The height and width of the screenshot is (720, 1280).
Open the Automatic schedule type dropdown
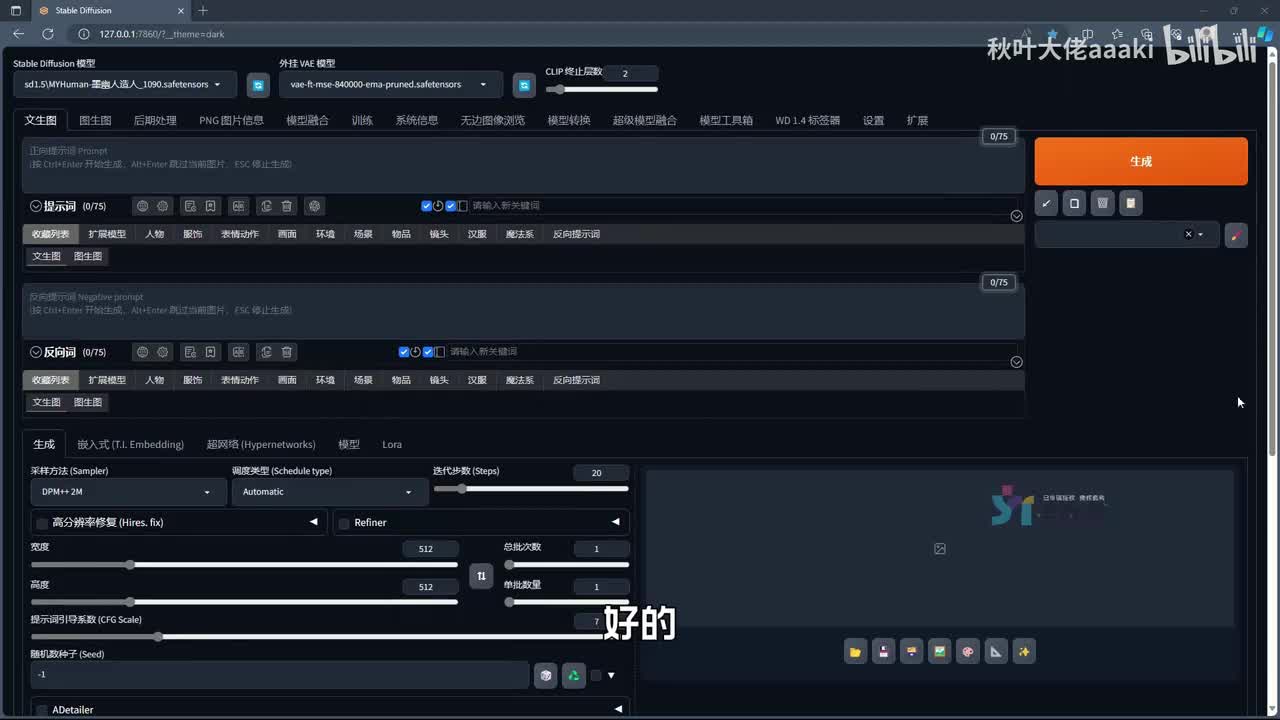[x=329, y=492]
